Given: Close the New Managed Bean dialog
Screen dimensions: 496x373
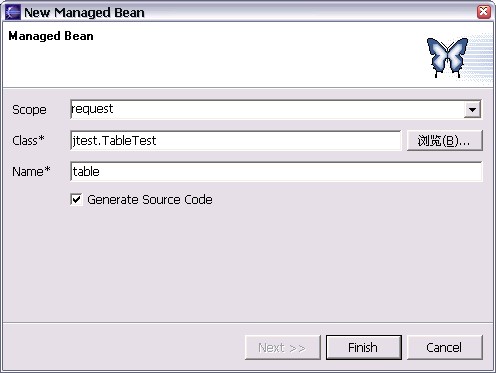Looking at the screenshot, I should [484, 12].
